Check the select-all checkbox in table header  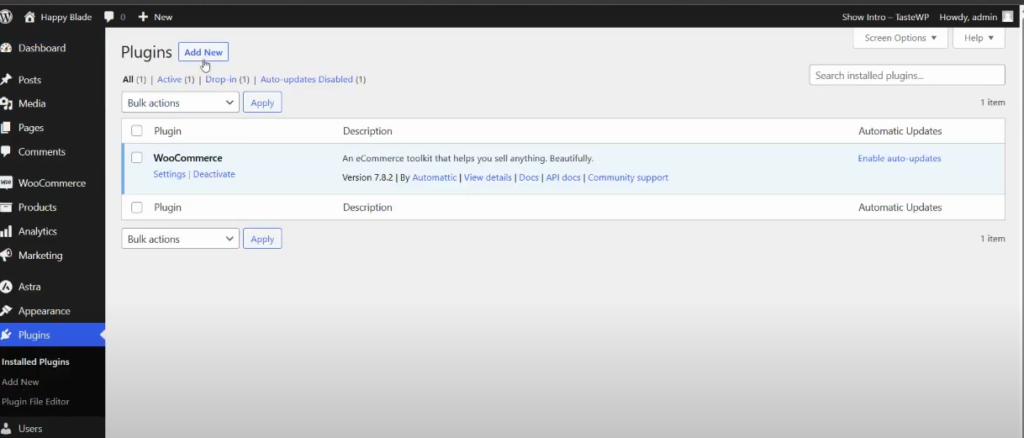point(137,131)
